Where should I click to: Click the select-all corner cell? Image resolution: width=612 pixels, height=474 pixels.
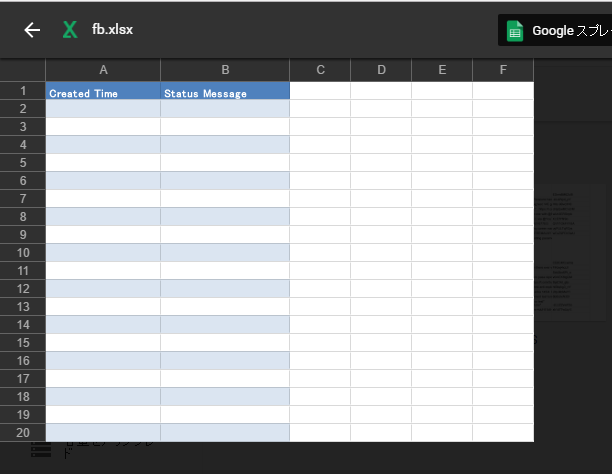23,70
